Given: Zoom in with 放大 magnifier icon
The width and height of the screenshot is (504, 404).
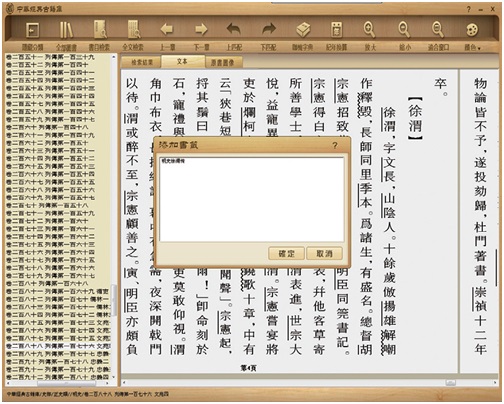Looking at the screenshot, I should (369, 30).
